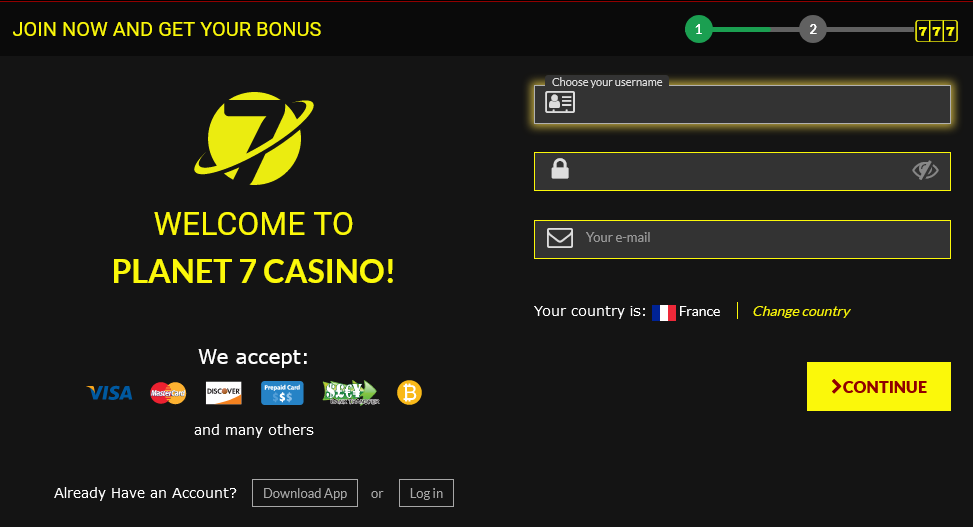Click the yellow CONTINUE button
This screenshot has width=973, height=527.
[879, 386]
